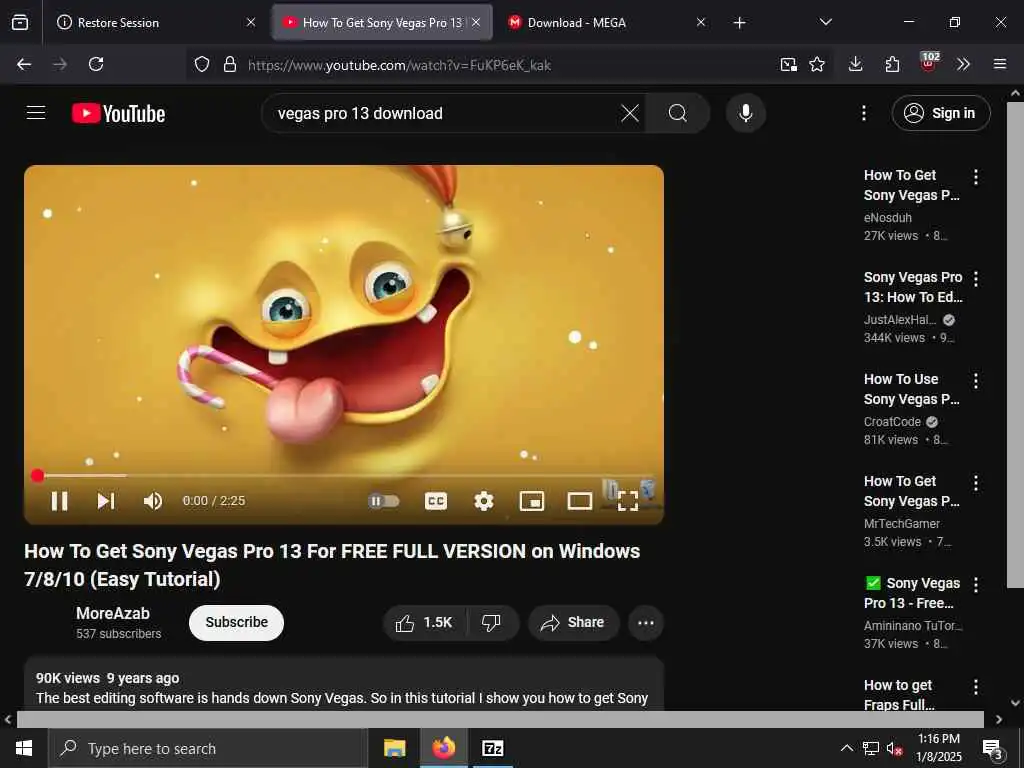The image size is (1024, 768).
Task: Open Firefox View icon
Action: click(x=20, y=22)
